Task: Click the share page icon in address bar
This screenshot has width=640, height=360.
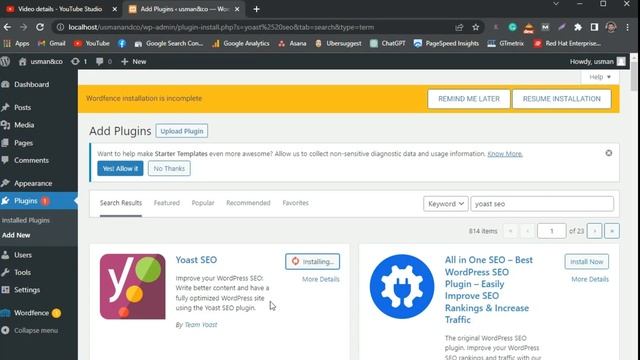Action: tap(459, 27)
